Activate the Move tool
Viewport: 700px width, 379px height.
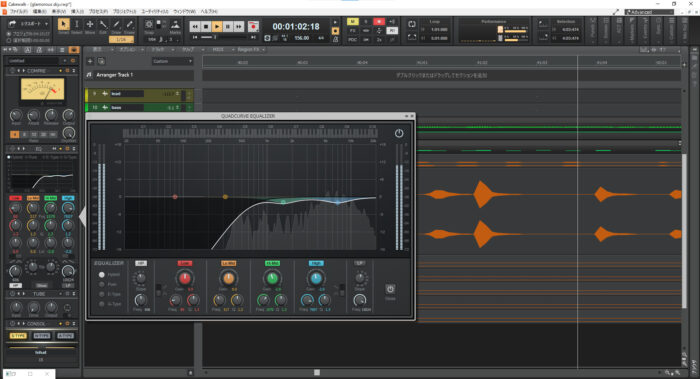pyautogui.click(x=90, y=24)
